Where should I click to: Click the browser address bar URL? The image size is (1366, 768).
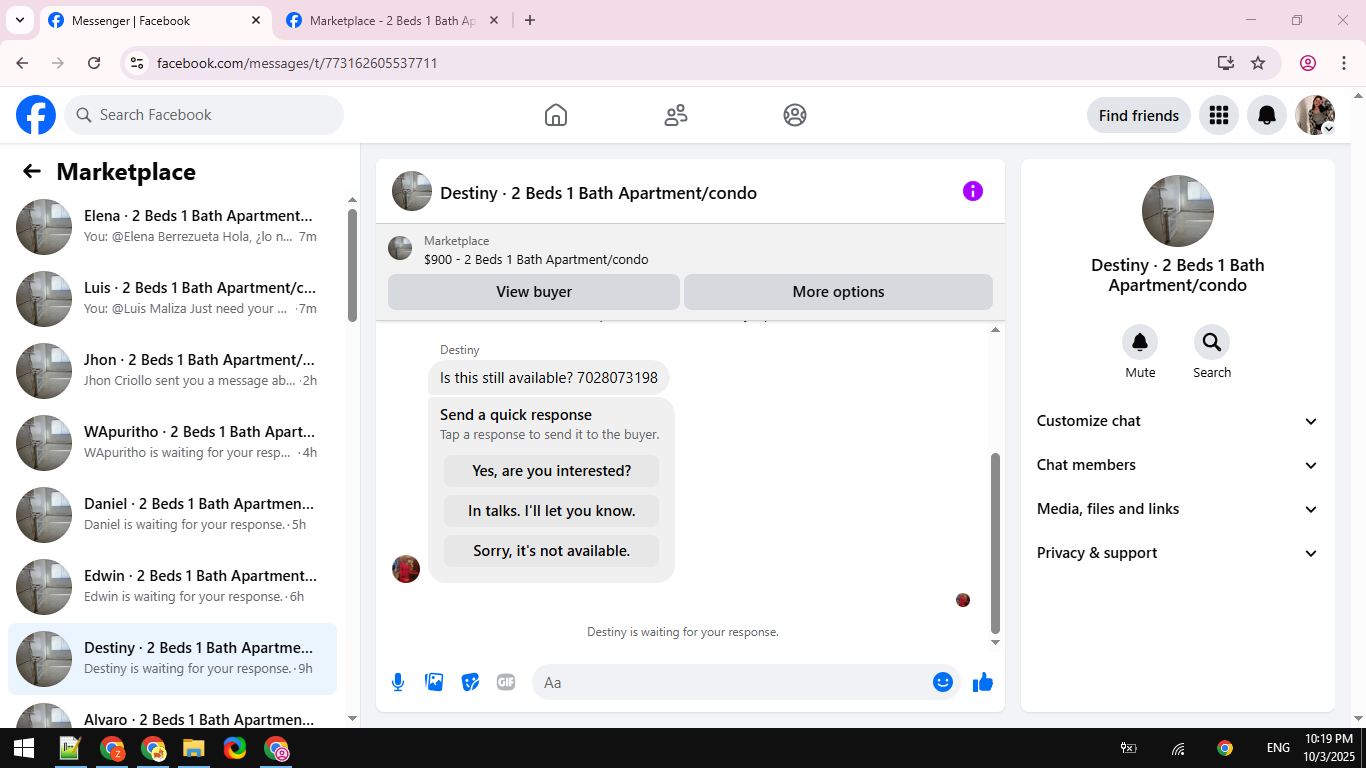point(297,63)
